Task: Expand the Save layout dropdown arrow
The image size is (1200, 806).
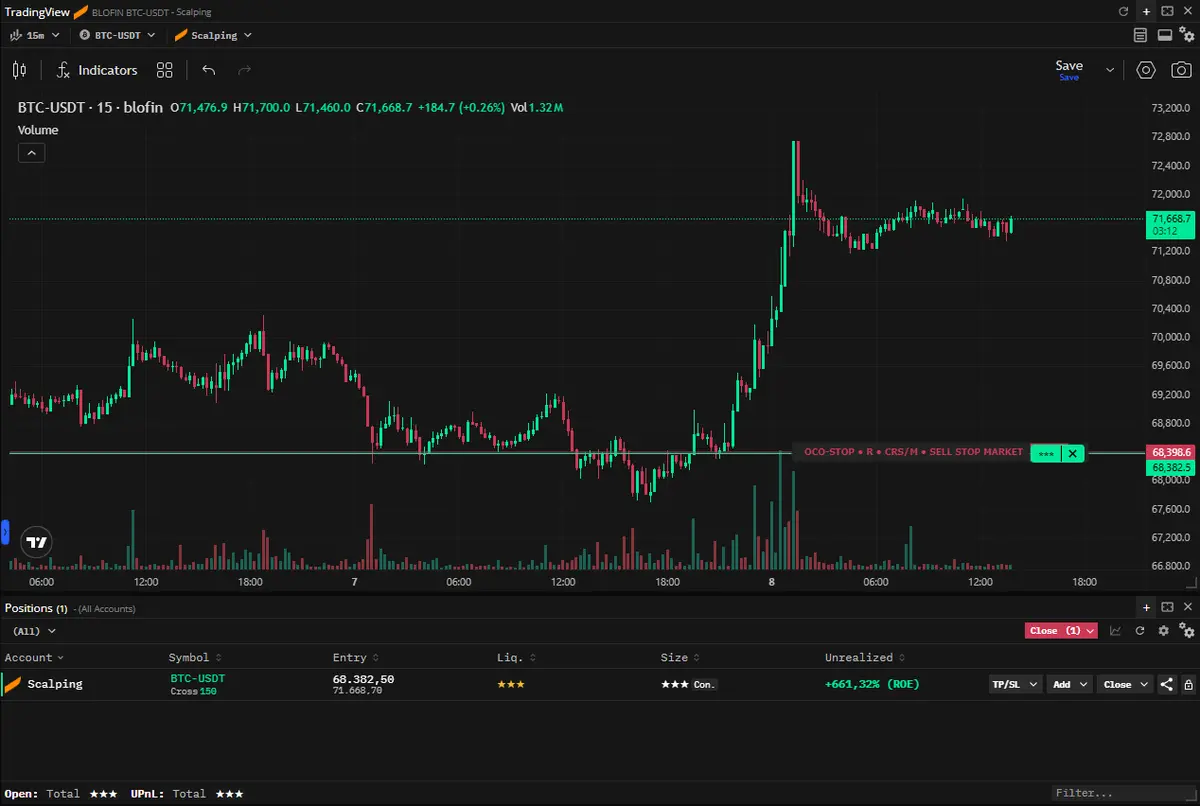Action: pyautogui.click(x=1109, y=70)
